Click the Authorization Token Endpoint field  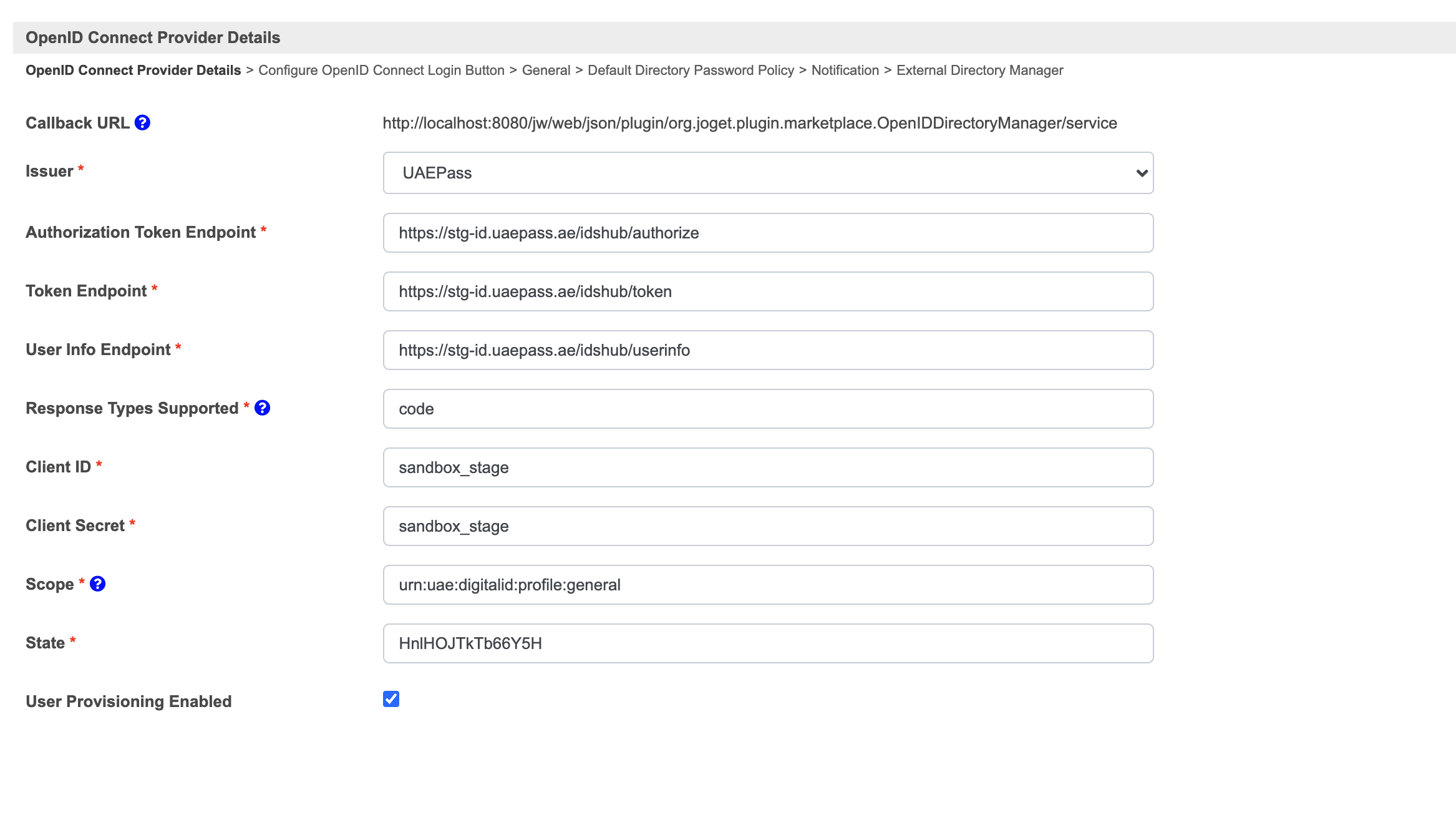pyautogui.click(x=768, y=233)
